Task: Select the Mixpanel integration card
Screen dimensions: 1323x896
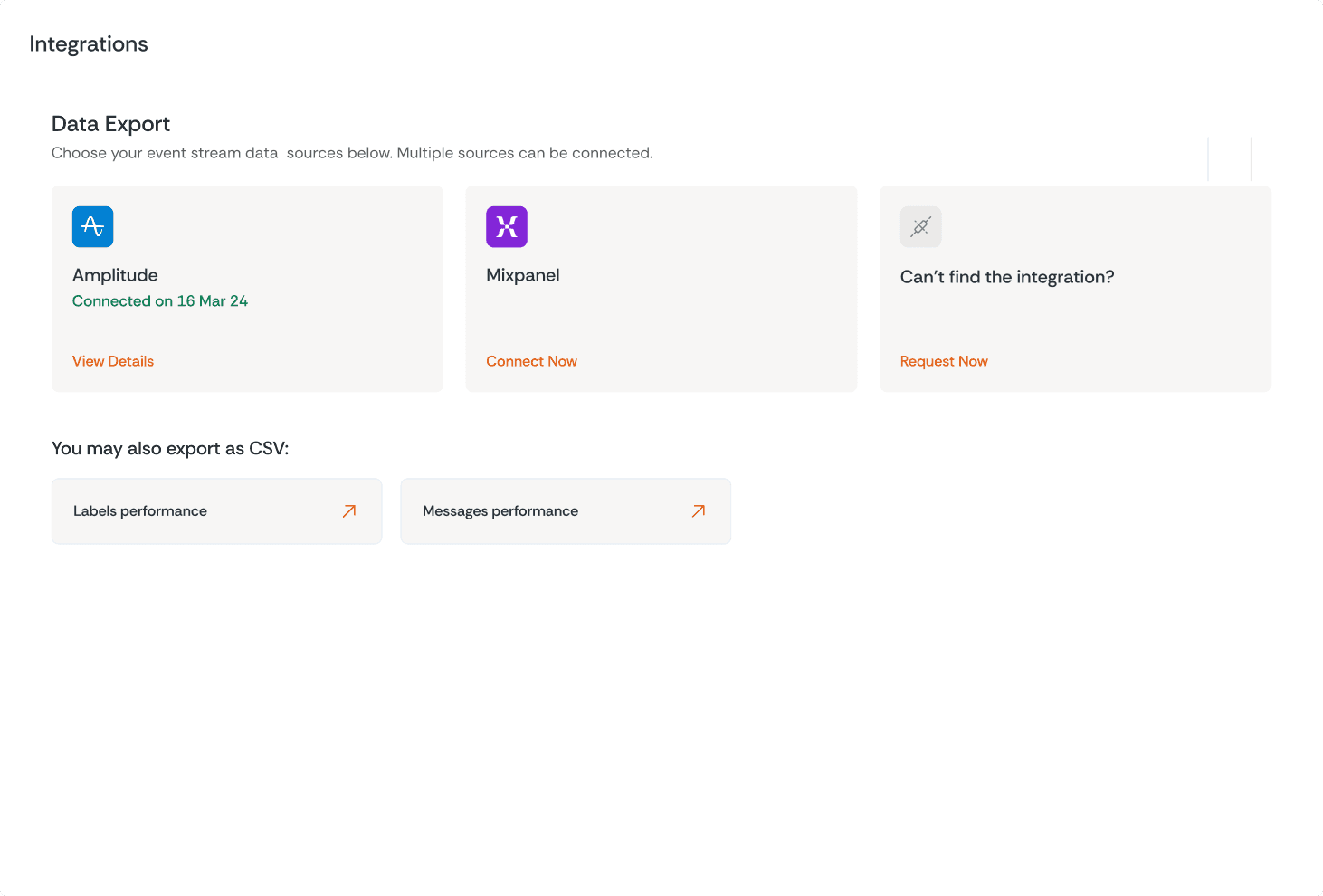Action: (661, 289)
